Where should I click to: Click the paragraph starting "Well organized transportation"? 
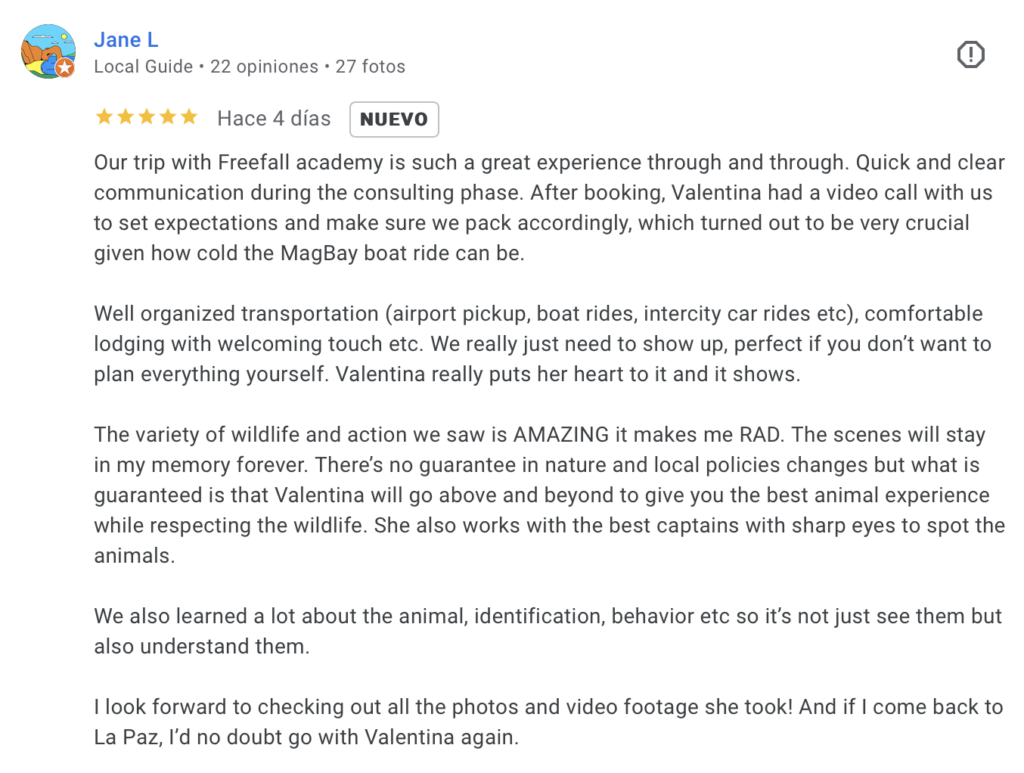click(542, 344)
